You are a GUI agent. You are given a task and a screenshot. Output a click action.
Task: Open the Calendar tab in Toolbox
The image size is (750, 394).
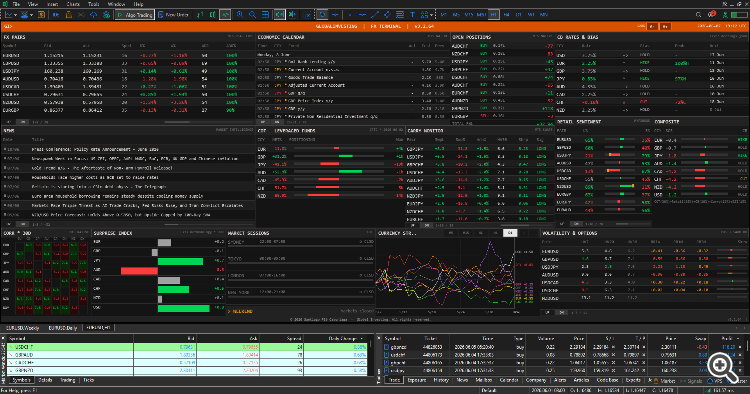(509, 380)
